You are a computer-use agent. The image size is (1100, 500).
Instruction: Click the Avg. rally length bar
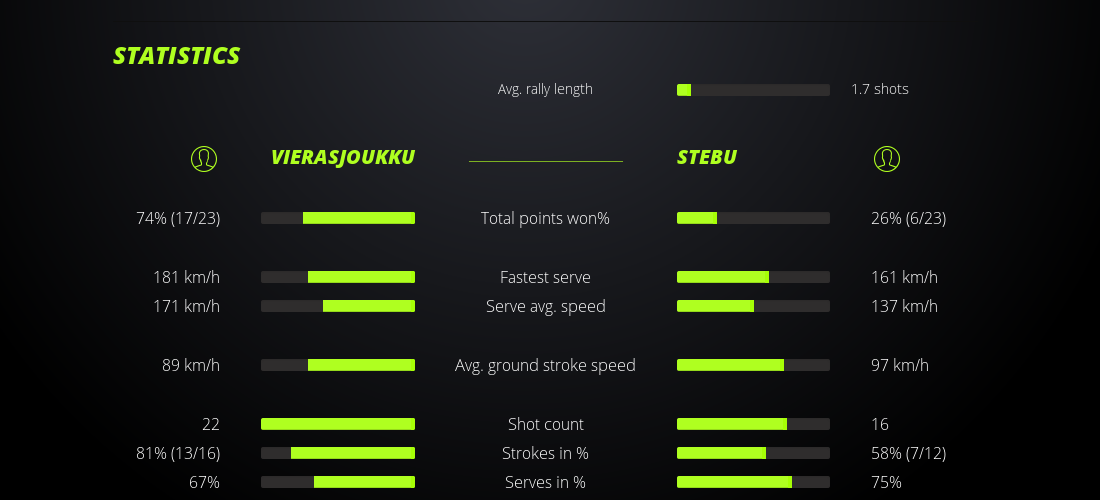[753, 90]
